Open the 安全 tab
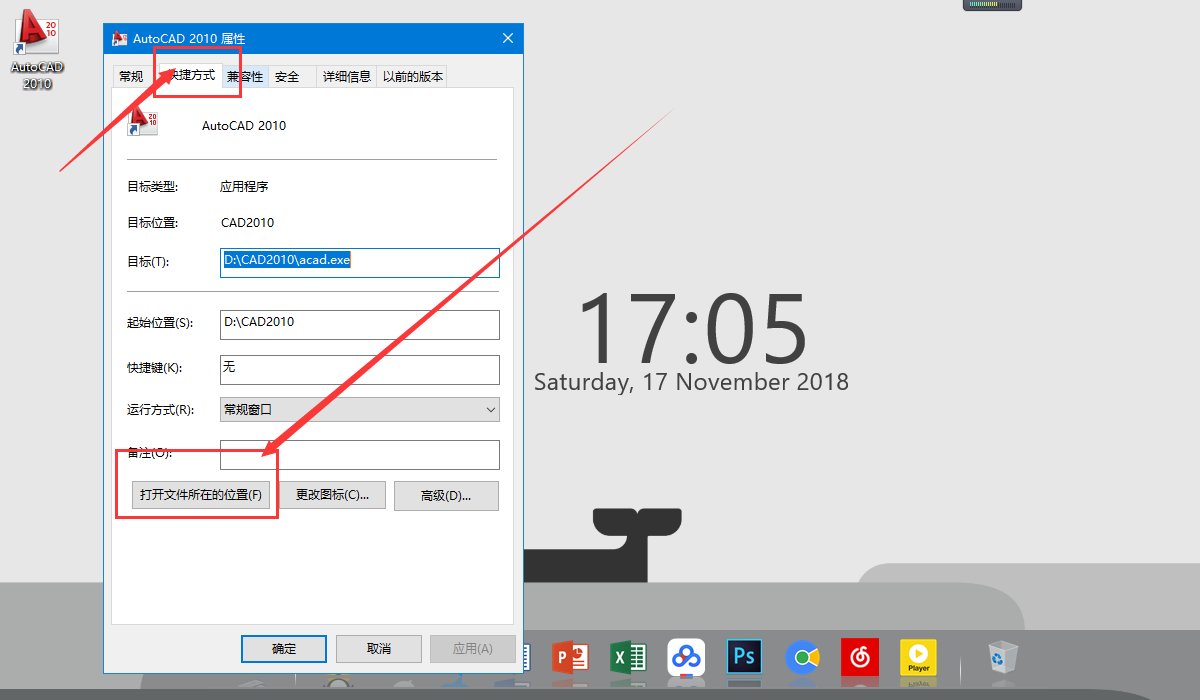 287,76
